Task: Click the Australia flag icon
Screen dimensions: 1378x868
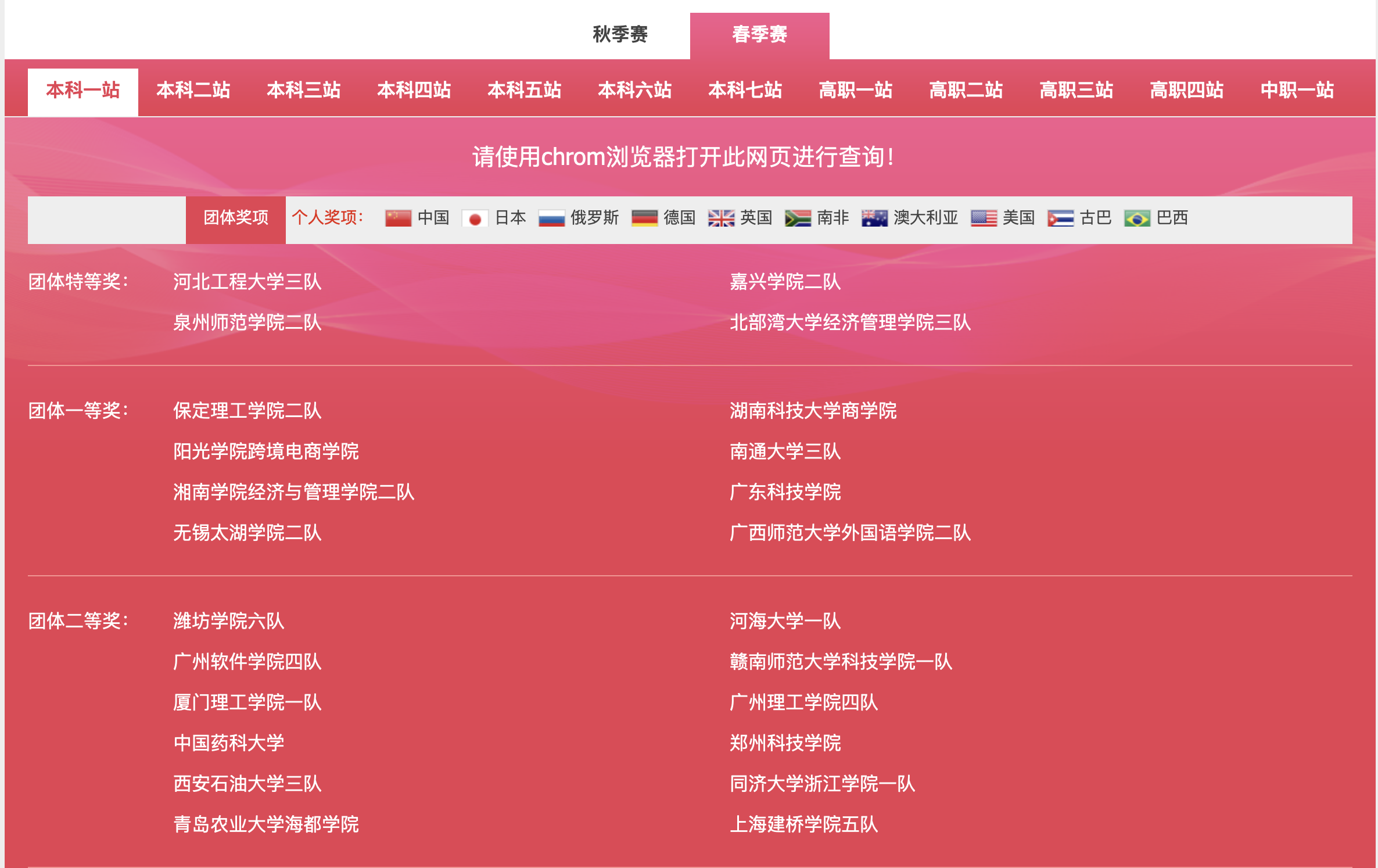Action: (x=874, y=218)
